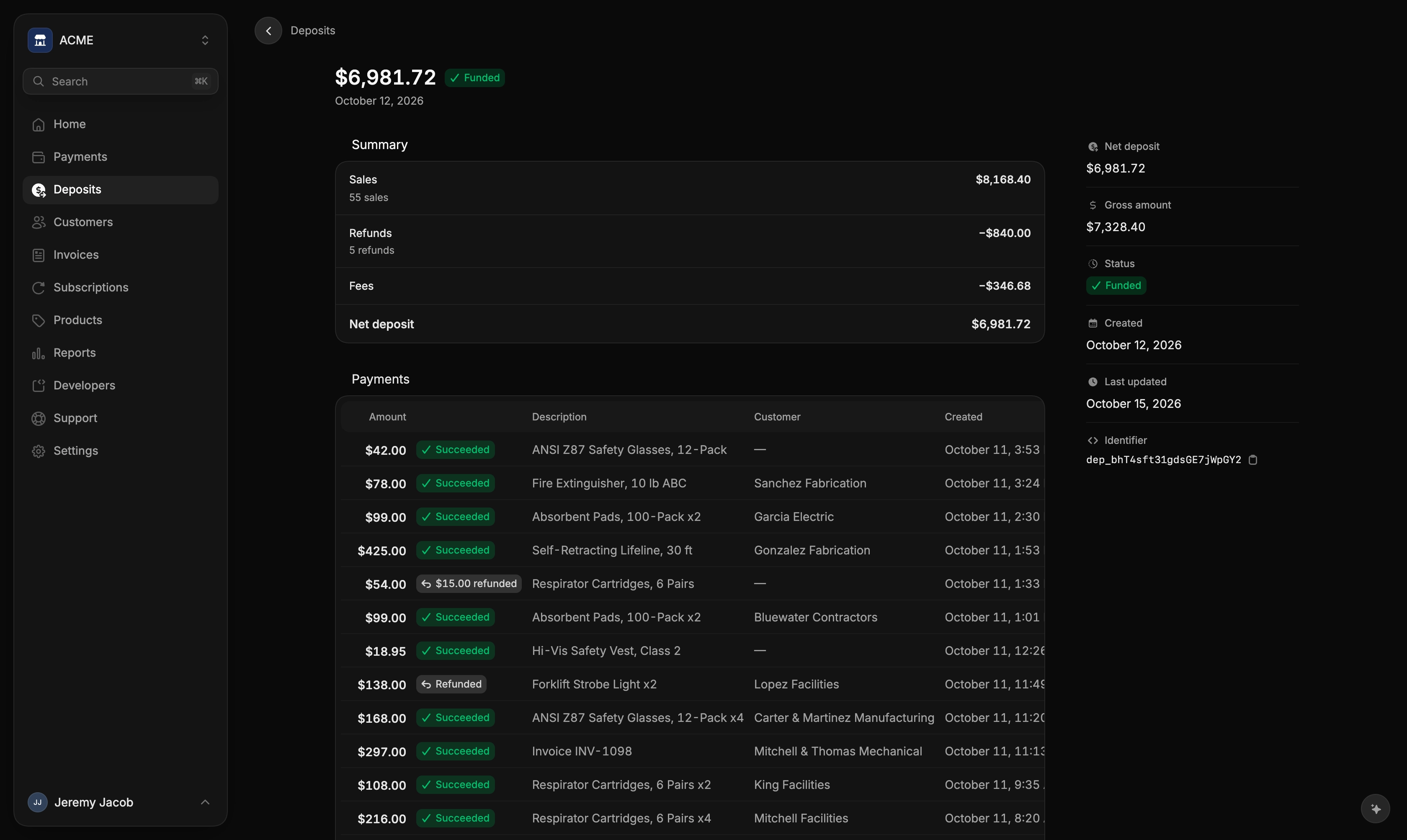Copy the deposit identifier to the clipboard
Viewport: 1407px width, 840px height.
tap(1253, 460)
